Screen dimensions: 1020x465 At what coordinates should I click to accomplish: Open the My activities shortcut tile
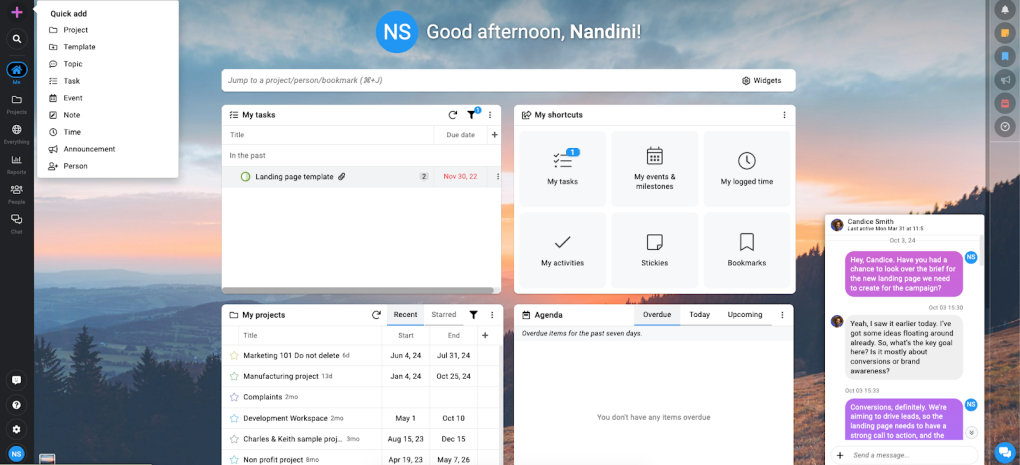pyautogui.click(x=562, y=250)
